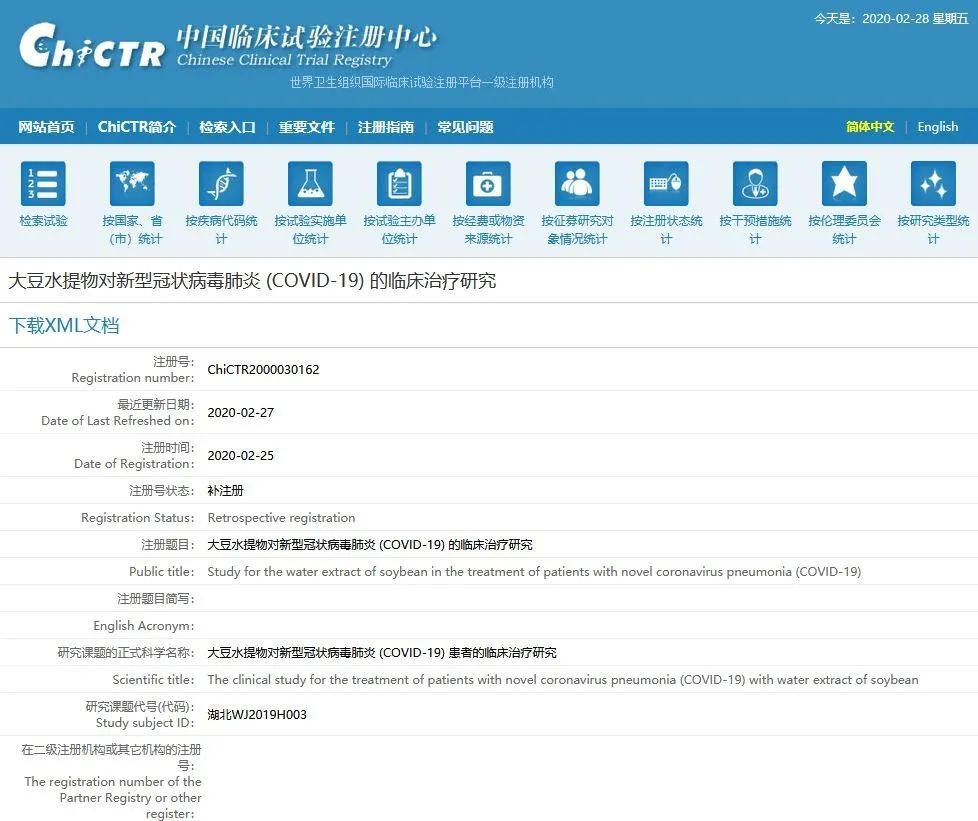
Task: Open ChiCTR简介 menu item
Action: click(x=137, y=127)
